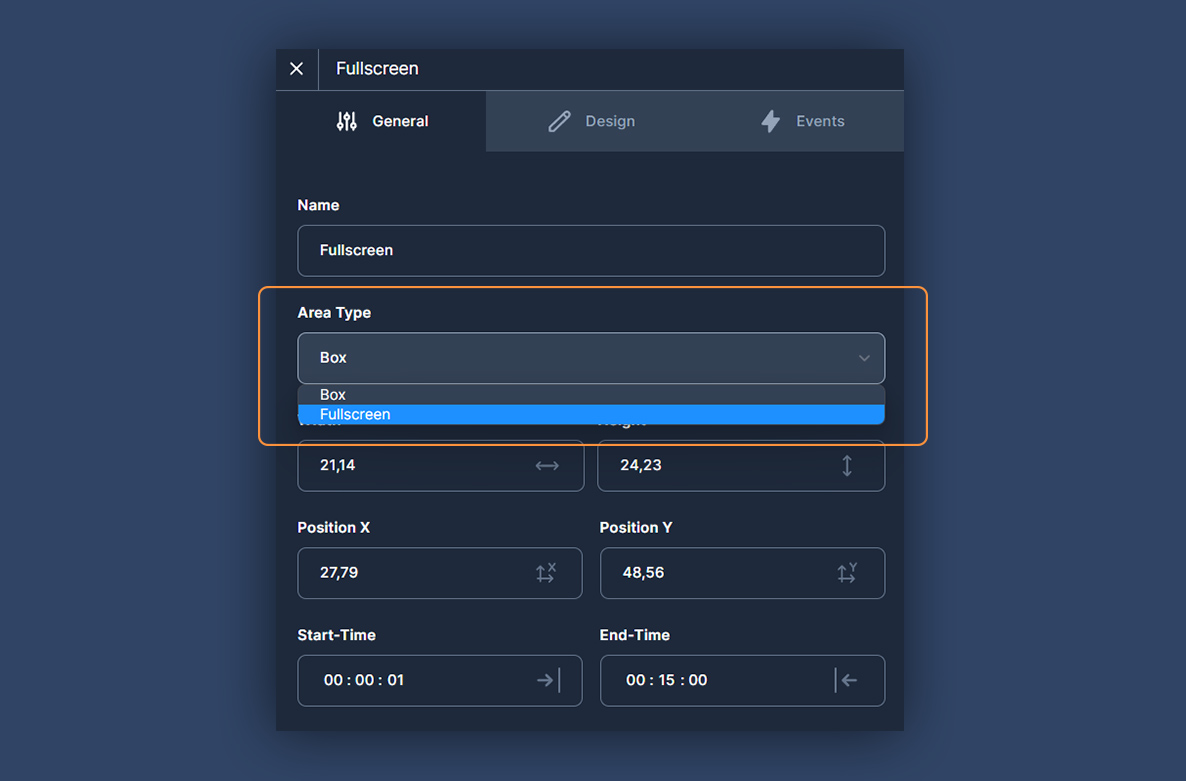
Task: Click the Area Type label
Action: [334, 313]
